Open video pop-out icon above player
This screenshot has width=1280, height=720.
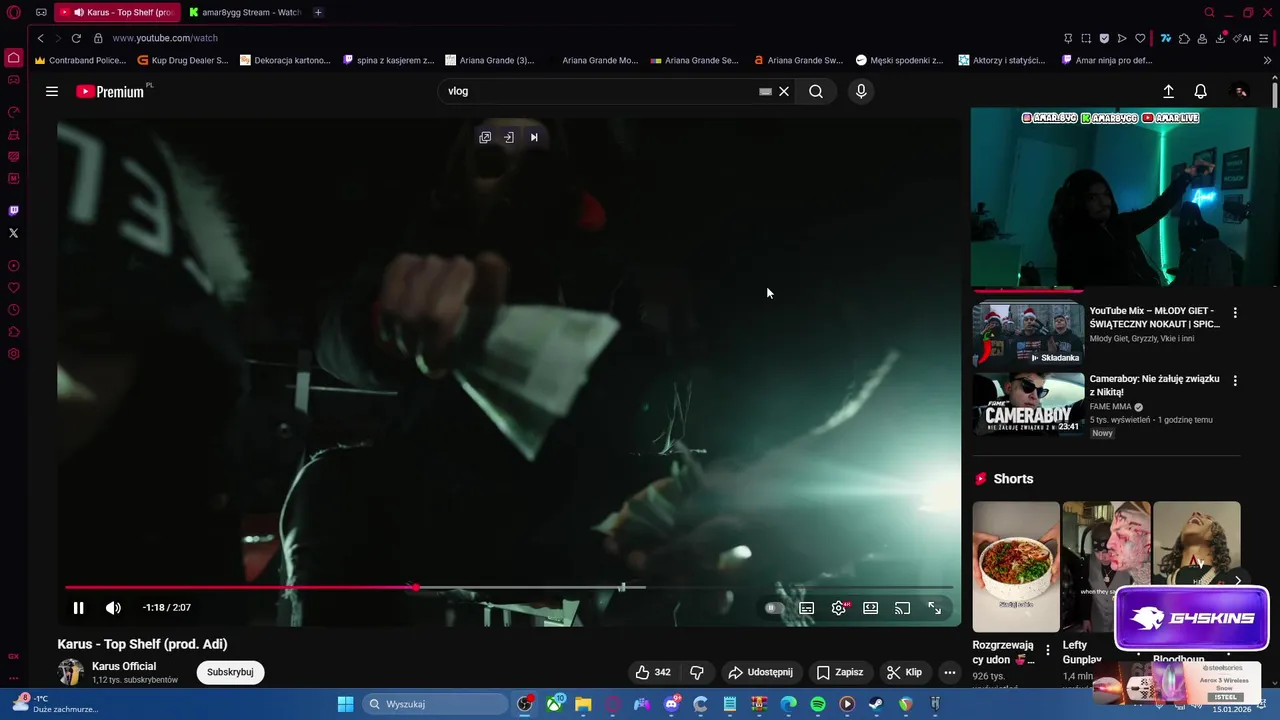click(485, 137)
